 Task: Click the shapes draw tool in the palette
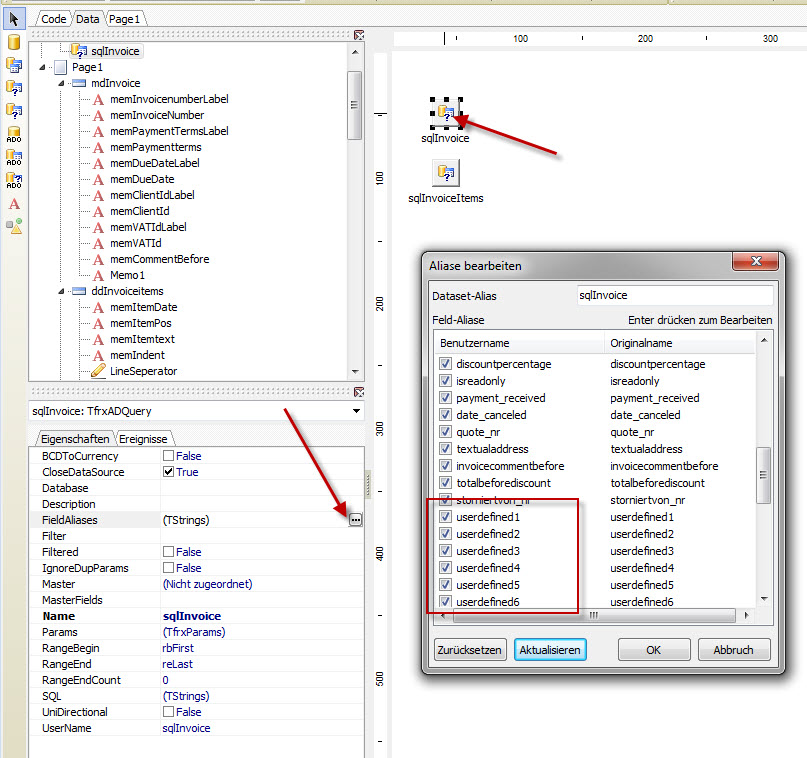pyautogui.click(x=14, y=226)
